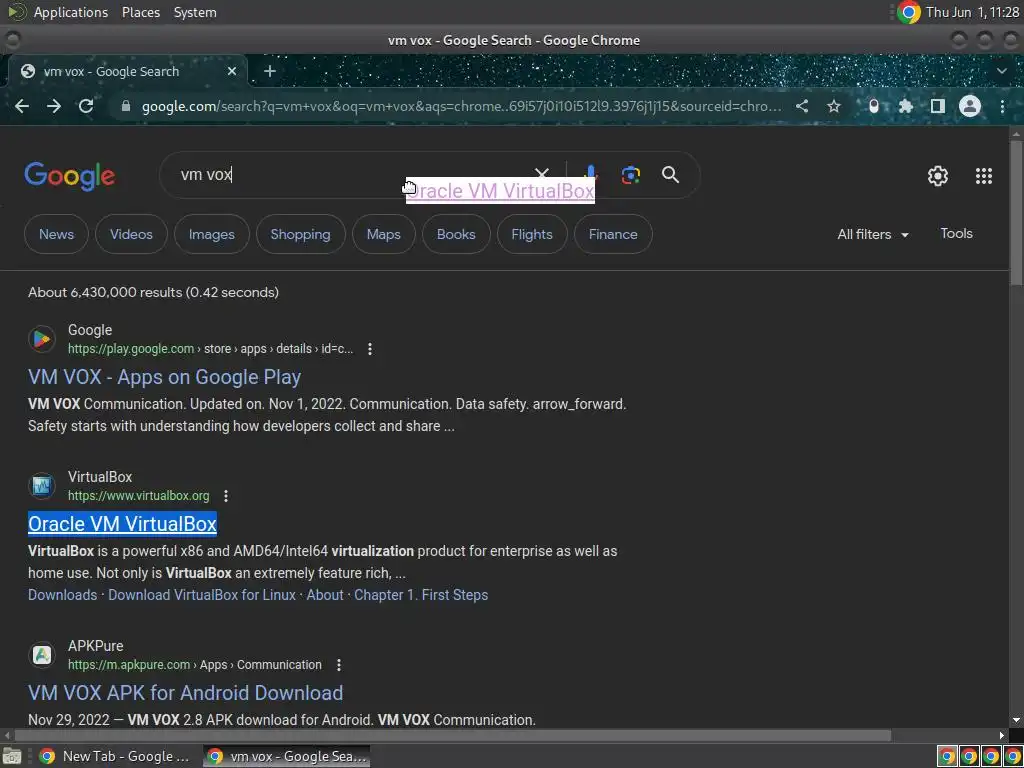Open the Oracle VM VirtualBox result
1024x768 pixels.
tap(122, 524)
